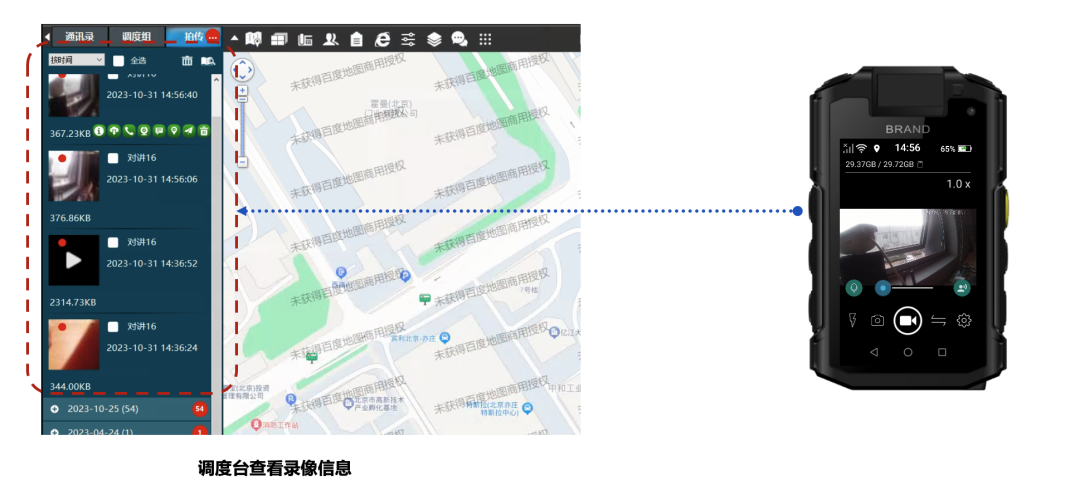The image size is (1080, 490).
Task: Open the clipboard task toolbar icon
Action: pyautogui.click(x=356, y=39)
